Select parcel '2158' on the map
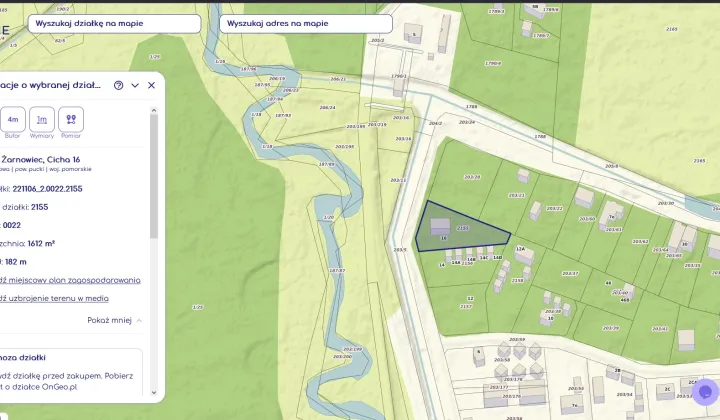 pyautogui.click(x=517, y=280)
